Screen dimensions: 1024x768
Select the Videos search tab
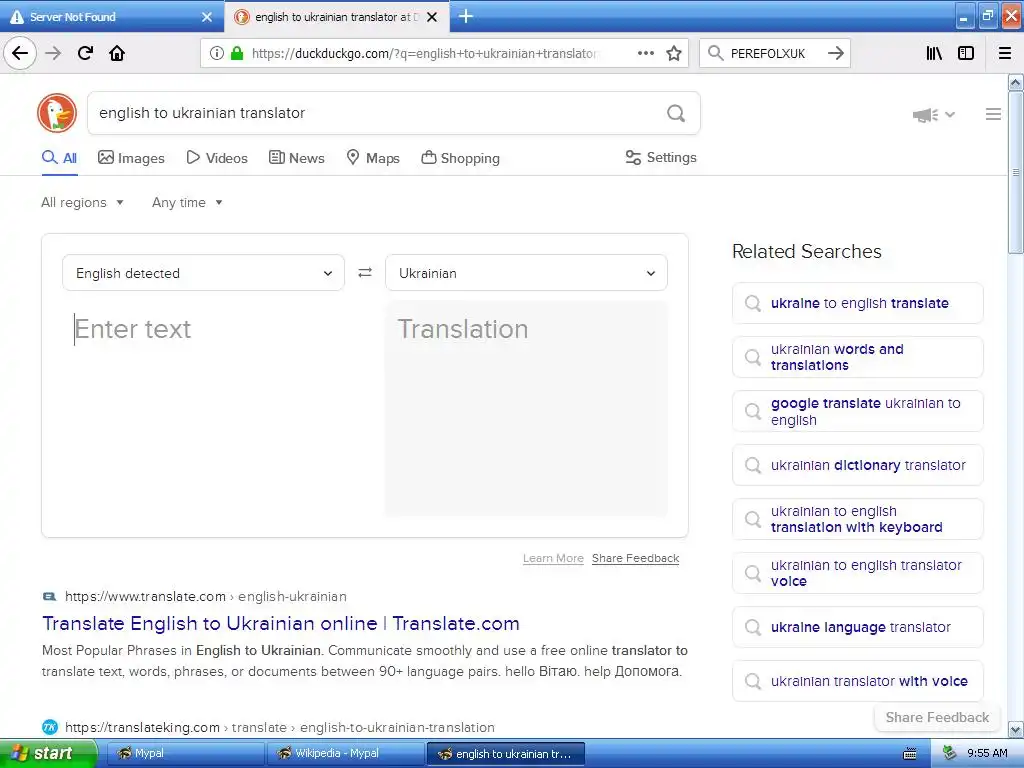pos(217,158)
